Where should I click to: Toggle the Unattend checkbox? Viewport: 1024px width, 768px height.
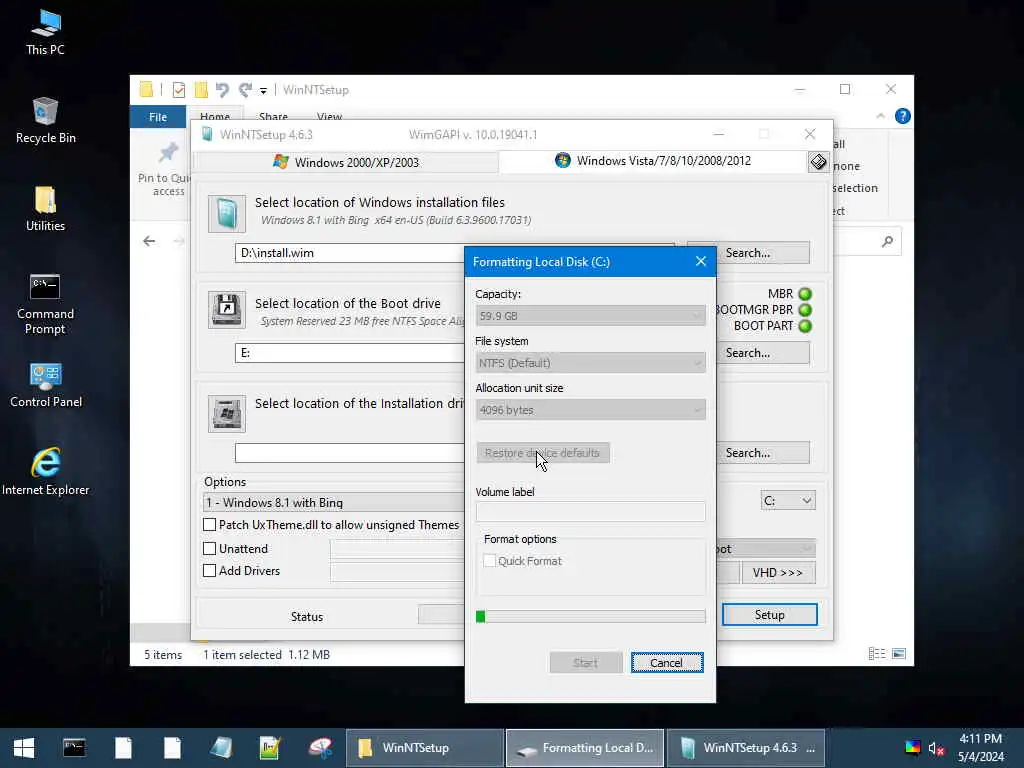210,549
